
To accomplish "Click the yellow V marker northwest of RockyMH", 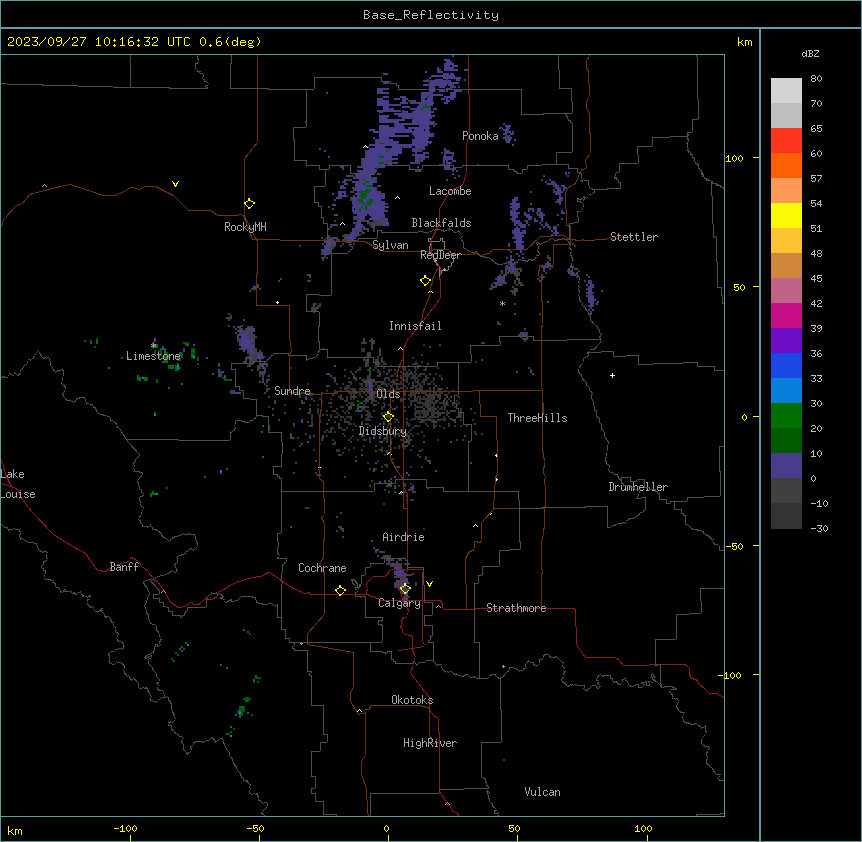I will point(175,184).
